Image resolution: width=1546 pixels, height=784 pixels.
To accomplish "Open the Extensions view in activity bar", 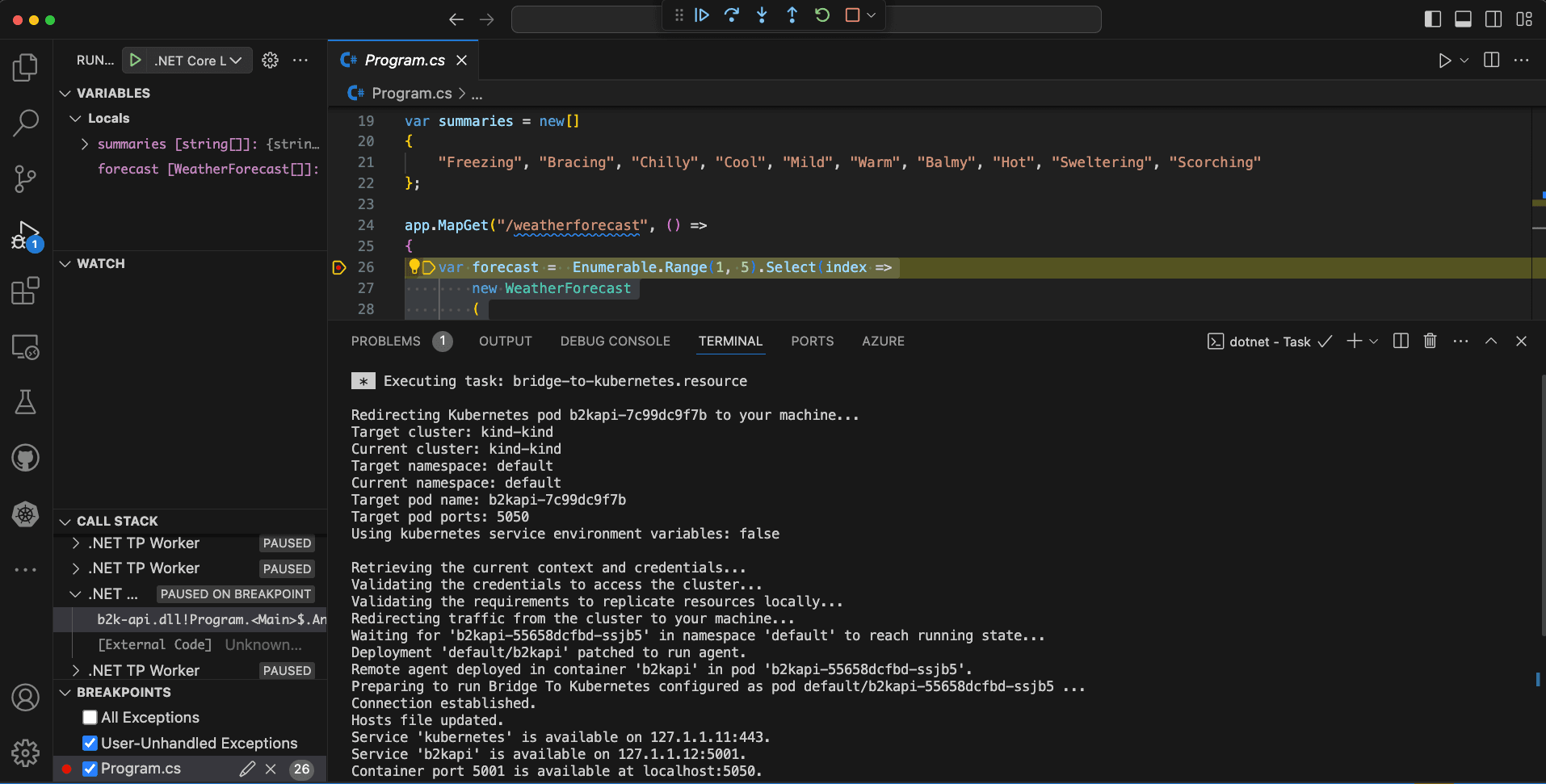I will pos(25,291).
